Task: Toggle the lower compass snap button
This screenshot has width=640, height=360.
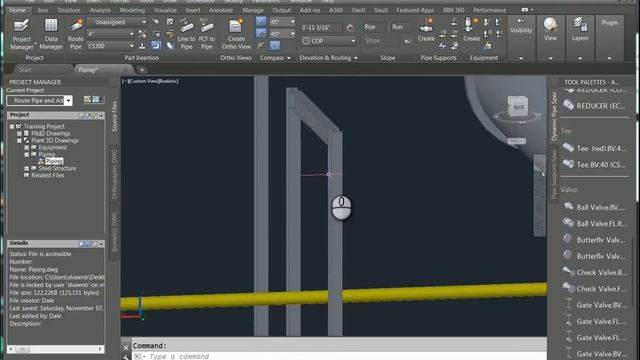Action: tap(261, 34)
